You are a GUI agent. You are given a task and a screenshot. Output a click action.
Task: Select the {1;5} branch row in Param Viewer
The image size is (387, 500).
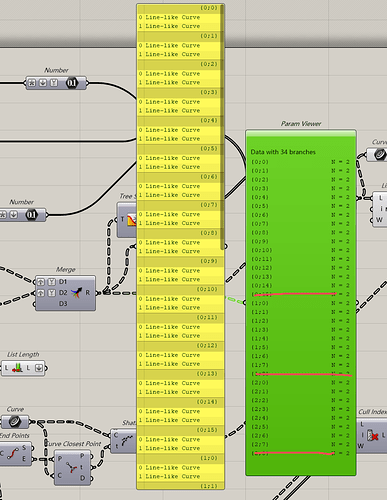(301, 347)
